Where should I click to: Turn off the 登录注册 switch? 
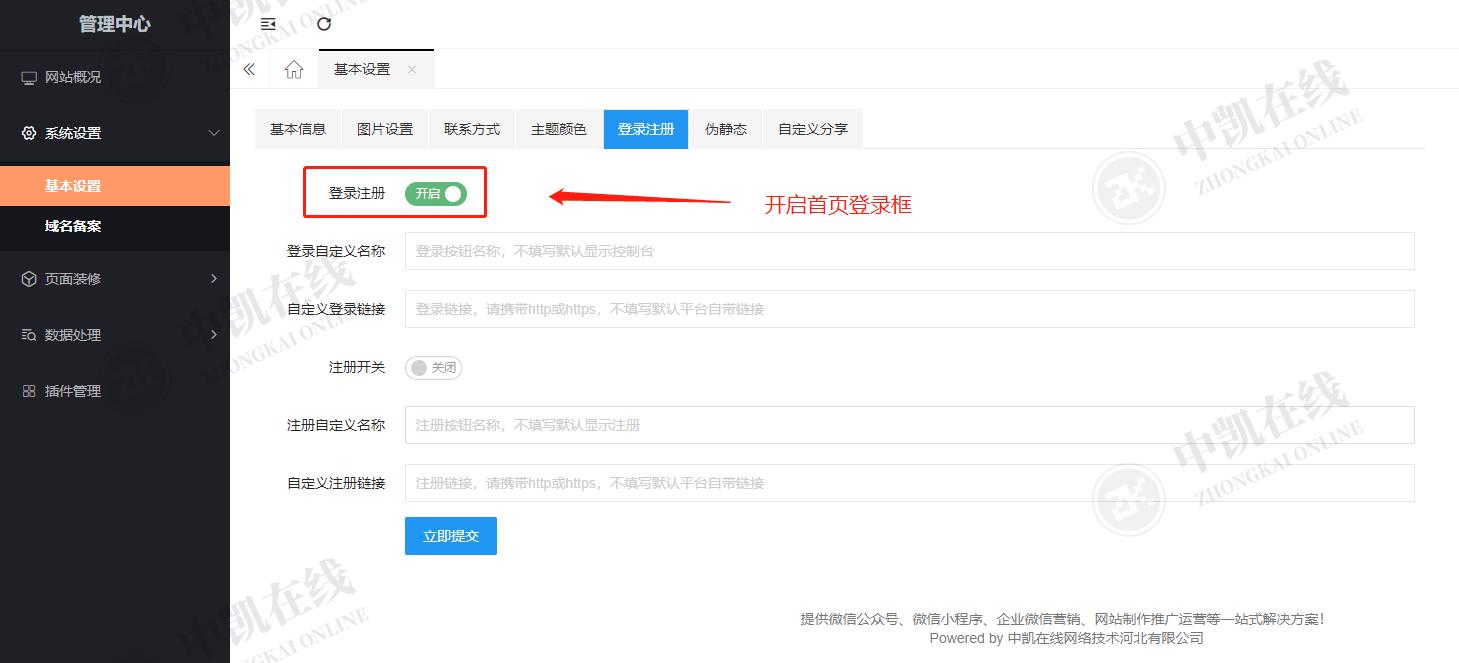[436, 194]
